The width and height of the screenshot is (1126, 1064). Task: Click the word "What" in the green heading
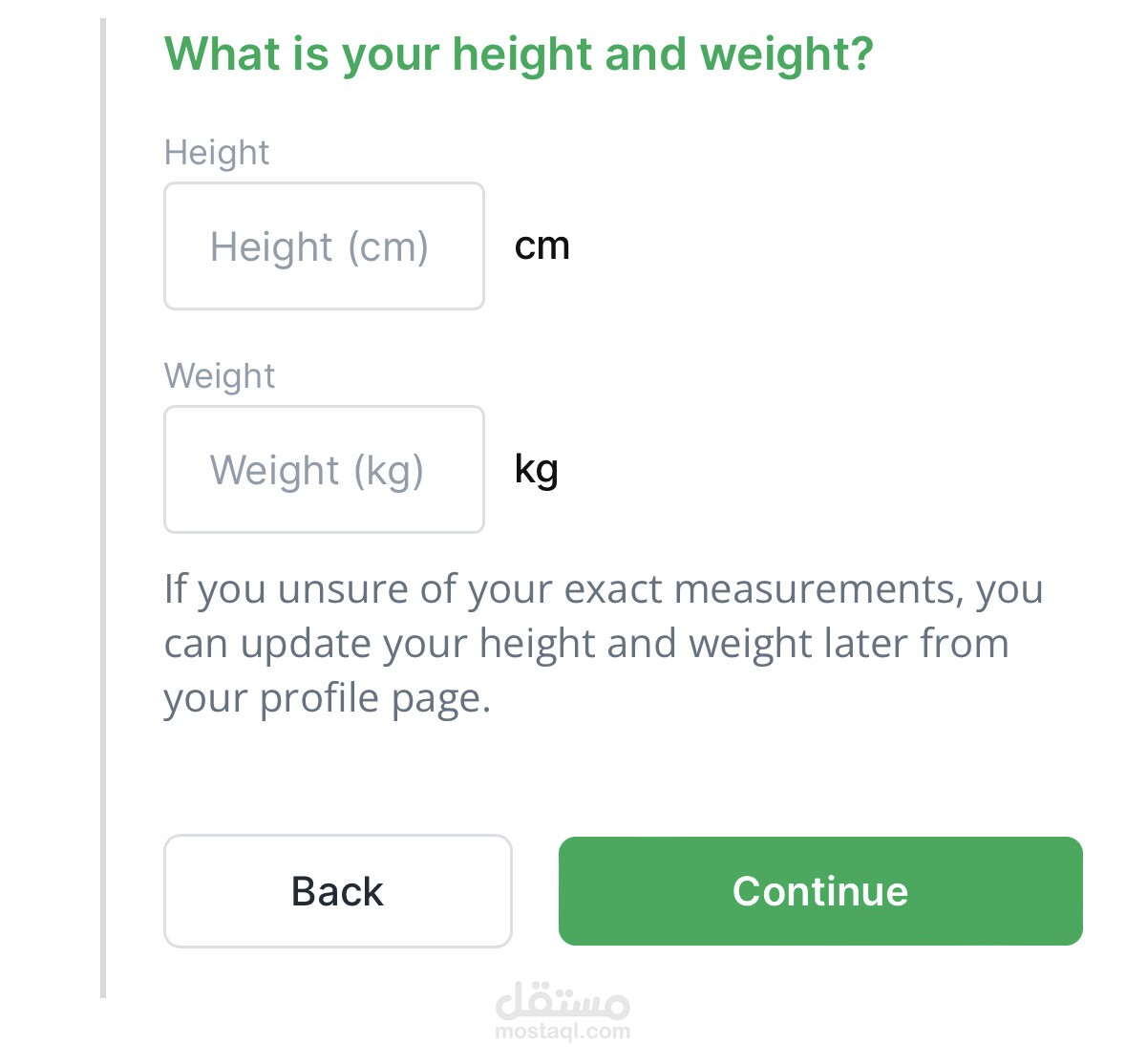click(223, 53)
